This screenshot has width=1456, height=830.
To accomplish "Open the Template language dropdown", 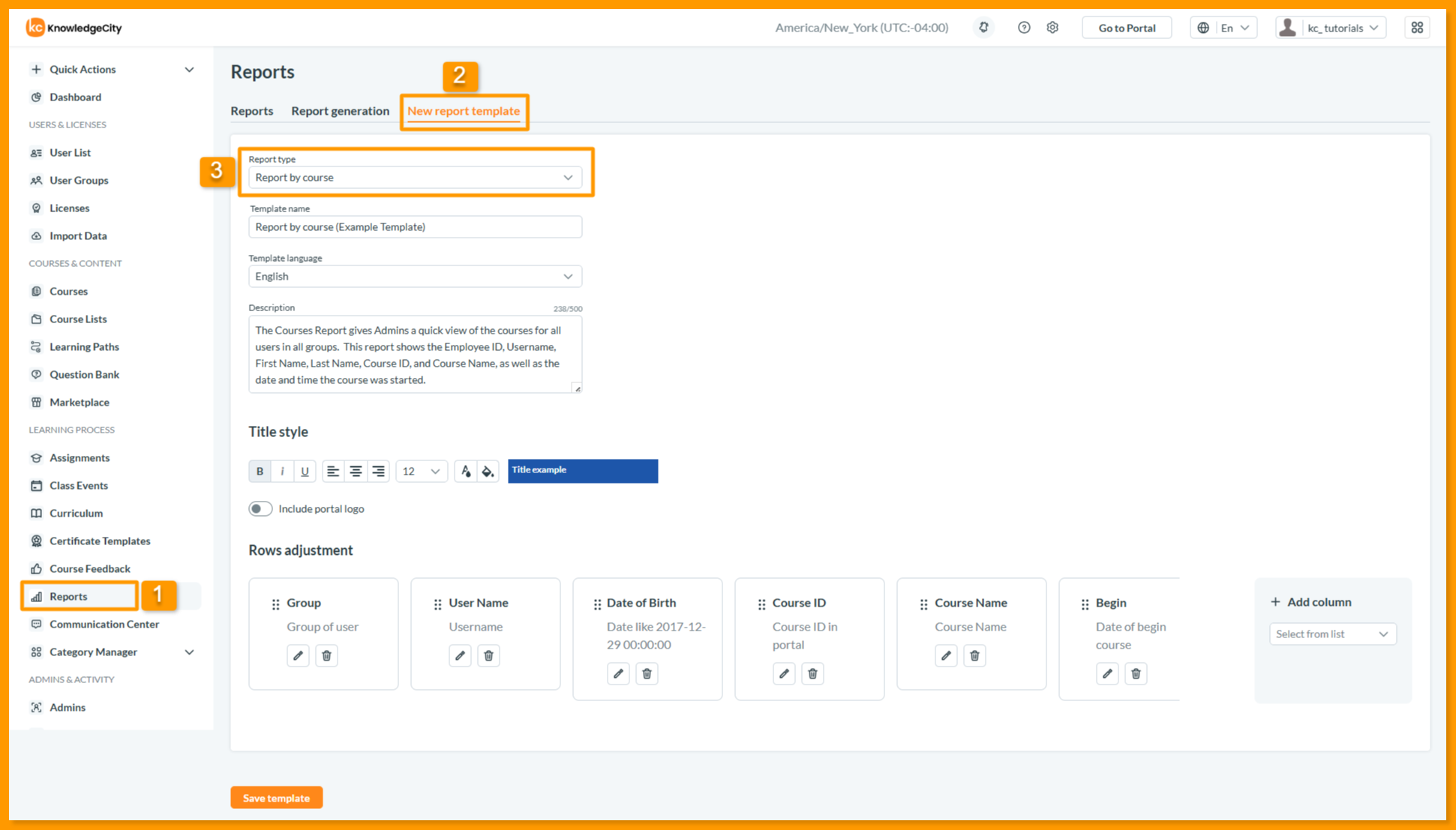I will pos(415,277).
